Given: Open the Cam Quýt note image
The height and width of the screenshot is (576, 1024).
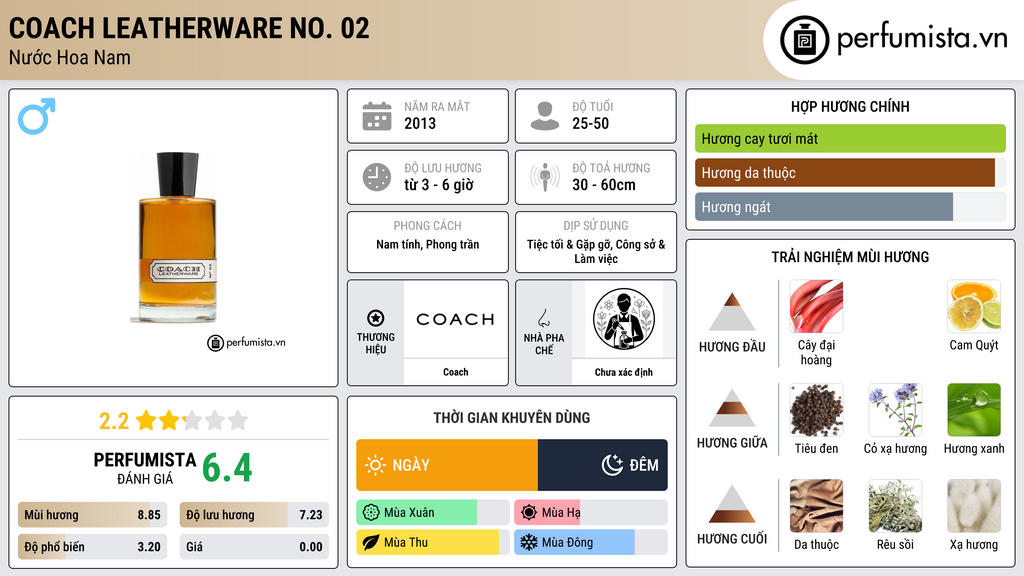Looking at the screenshot, I should (x=974, y=307).
